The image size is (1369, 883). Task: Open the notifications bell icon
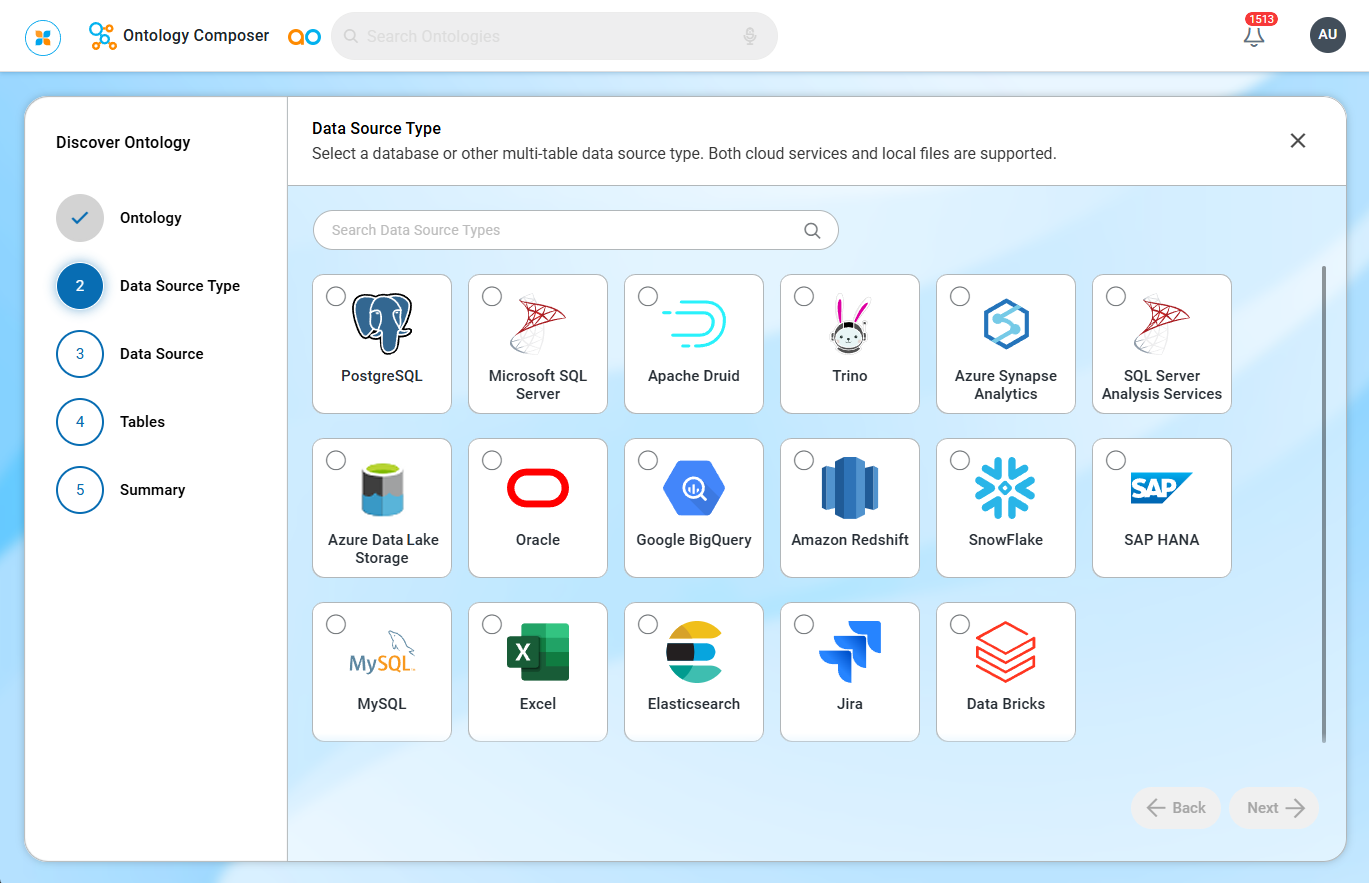[1253, 35]
